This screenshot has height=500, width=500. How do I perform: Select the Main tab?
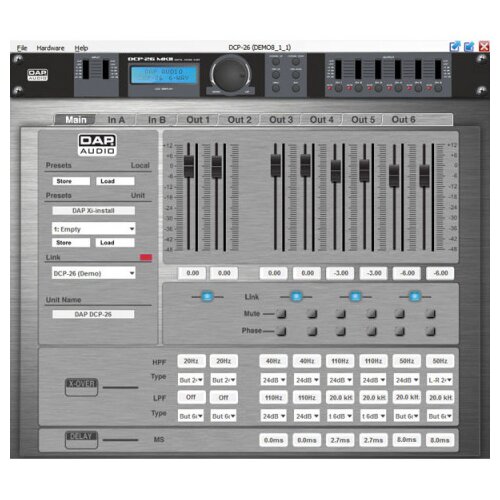tap(76, 120)
